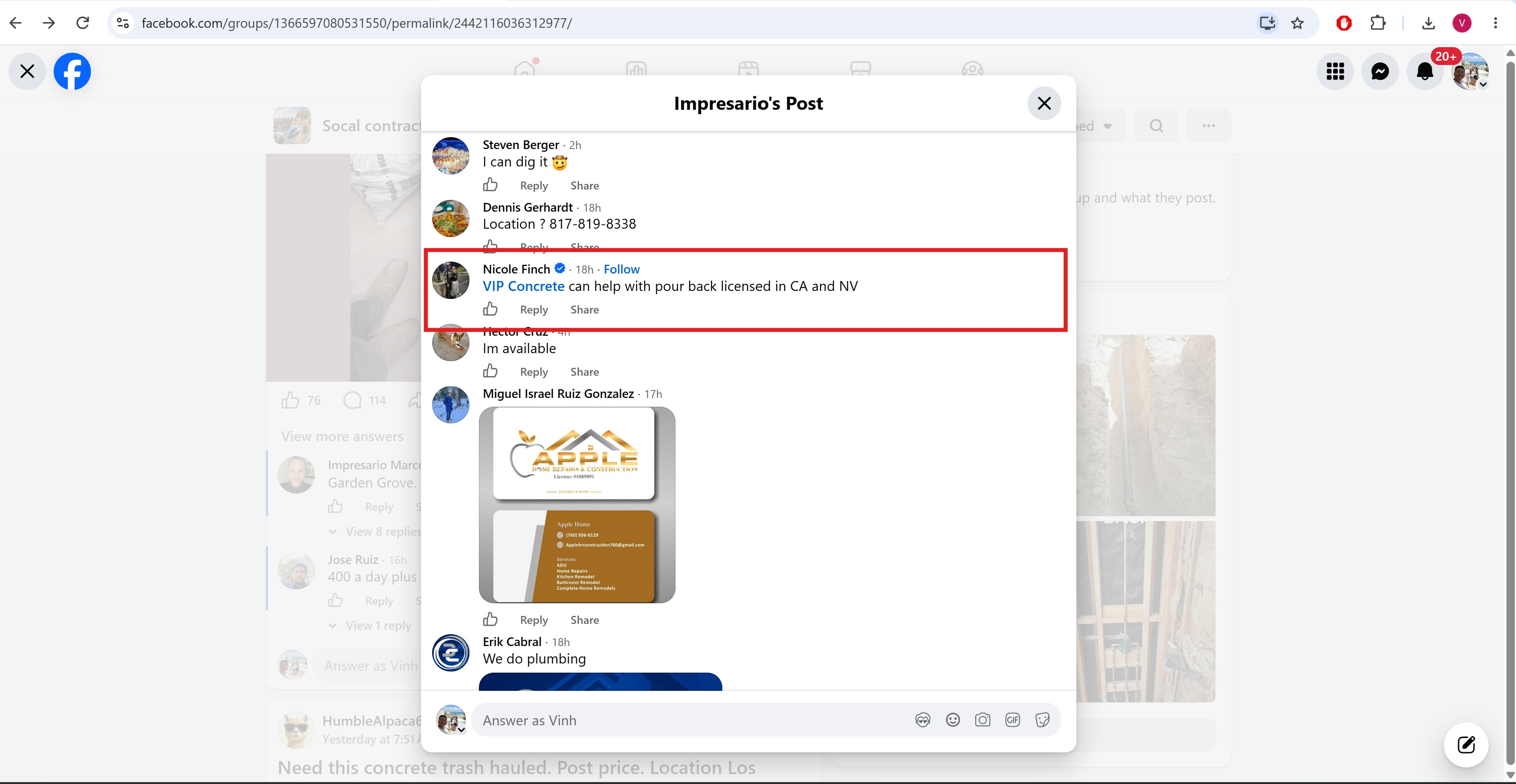Open Chrome profile V avatar
Image resolution: width=1516 pixels, height=784 pixels.
click(x=1462, y=23)
